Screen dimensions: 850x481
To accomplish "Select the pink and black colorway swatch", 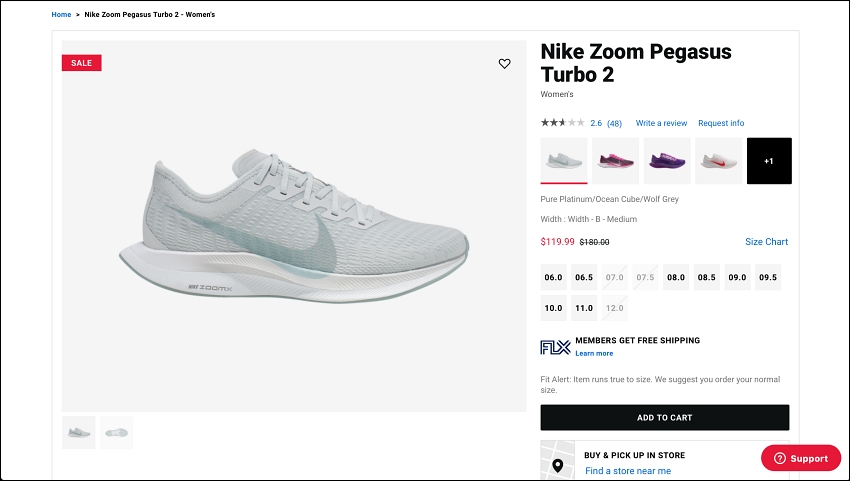I will [x=615, y=160].
